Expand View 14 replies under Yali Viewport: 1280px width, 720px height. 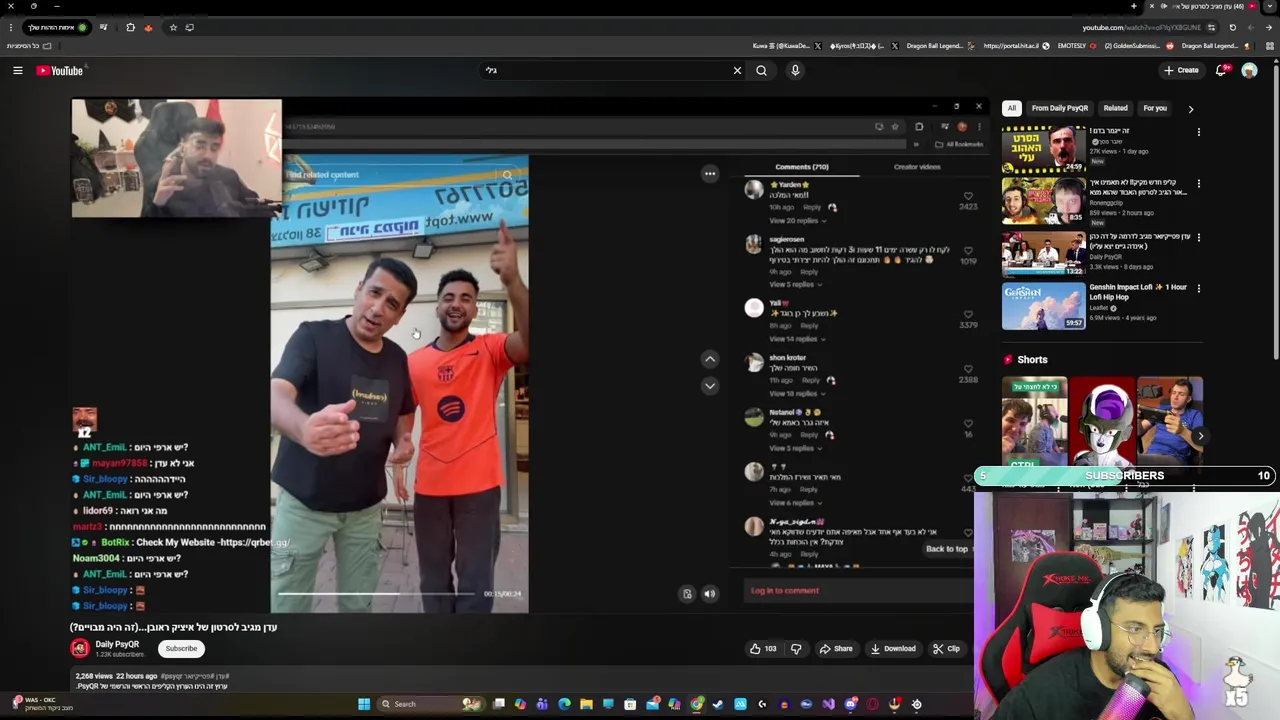pos(797,339)
